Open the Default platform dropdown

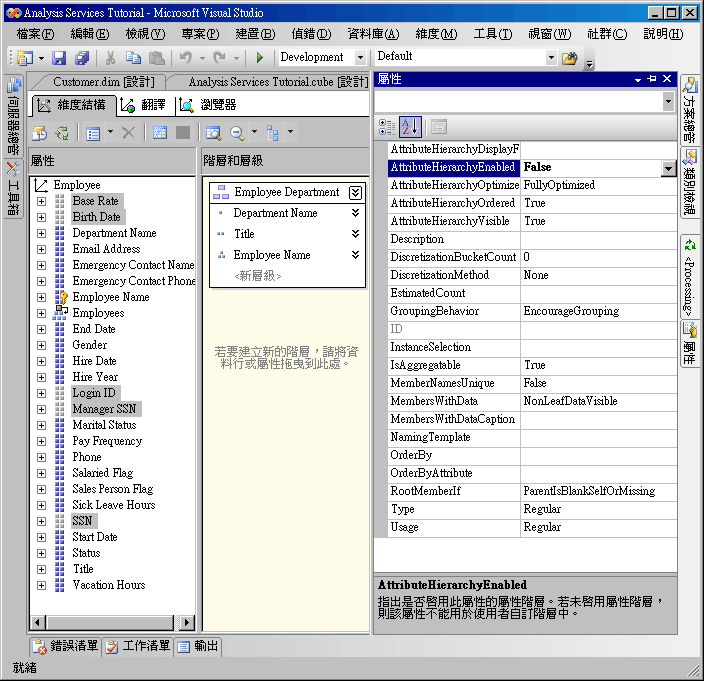(x=551, y=57)
